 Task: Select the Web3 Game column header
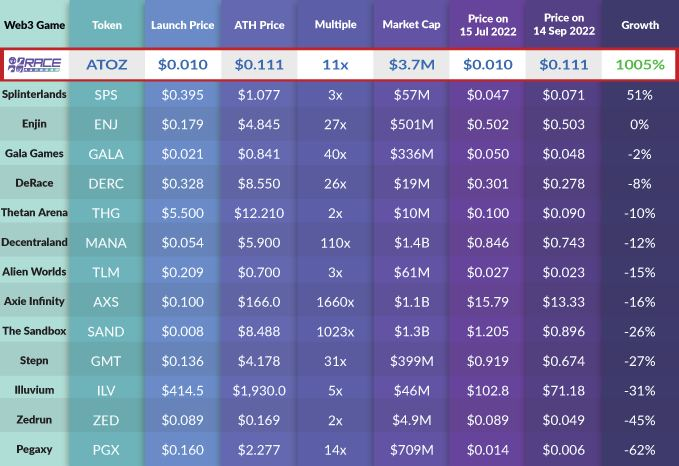34,23
